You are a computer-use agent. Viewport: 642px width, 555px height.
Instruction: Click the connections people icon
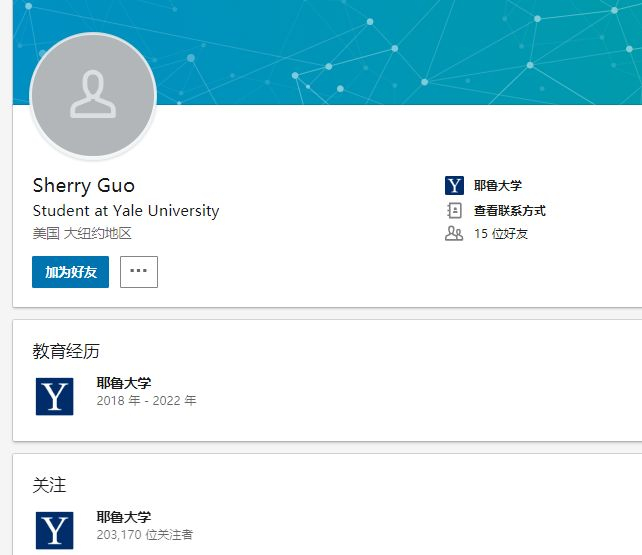pos(454,233)
